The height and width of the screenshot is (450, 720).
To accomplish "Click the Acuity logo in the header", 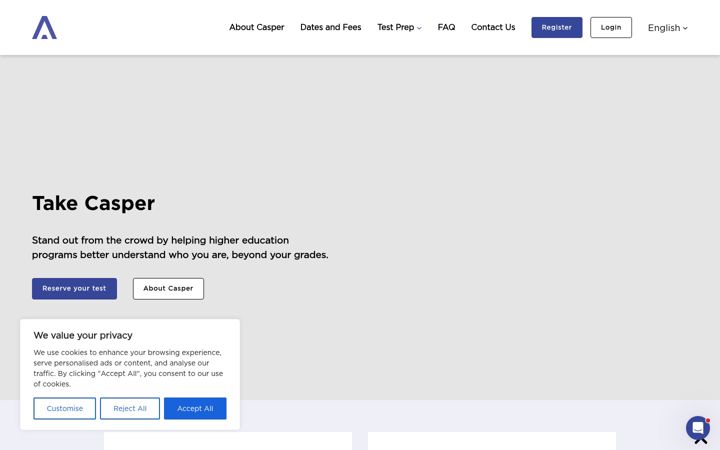I will [44, 28].
